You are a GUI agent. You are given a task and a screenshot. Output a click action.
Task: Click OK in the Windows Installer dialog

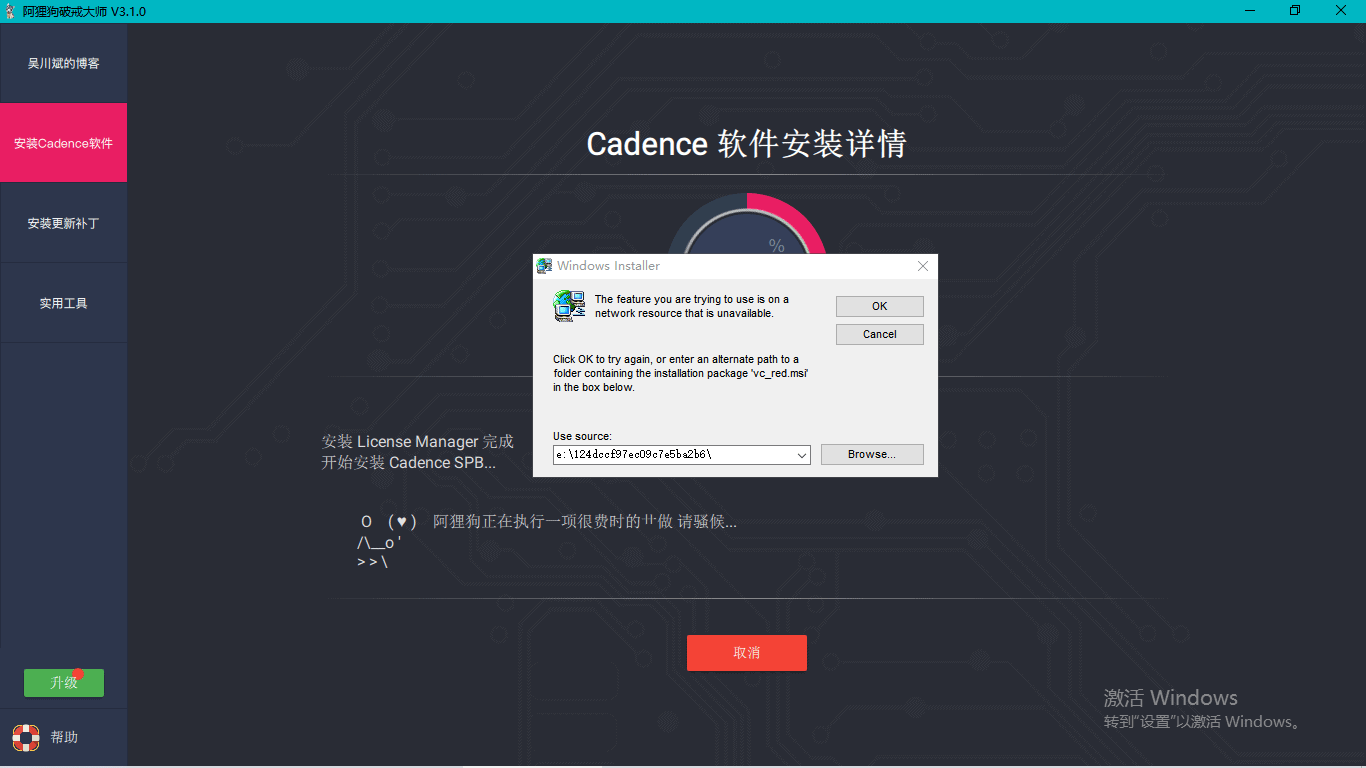[x=880, y=306]
